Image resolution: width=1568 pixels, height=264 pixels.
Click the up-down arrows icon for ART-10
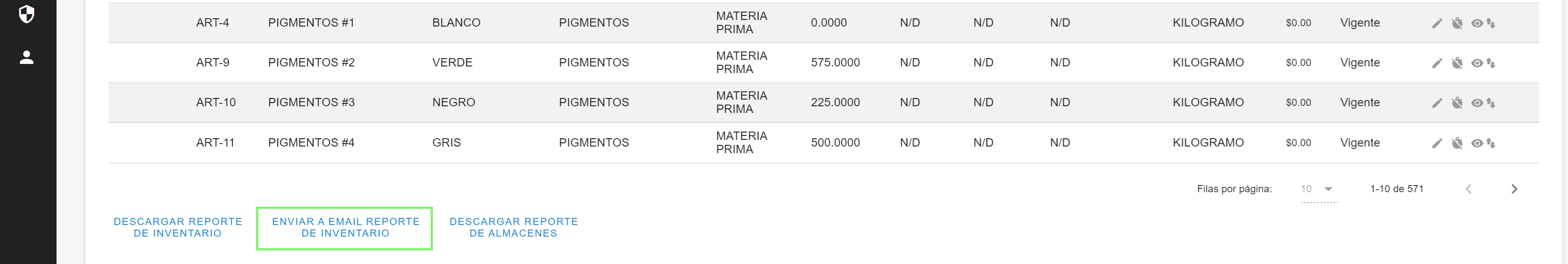1491,103
